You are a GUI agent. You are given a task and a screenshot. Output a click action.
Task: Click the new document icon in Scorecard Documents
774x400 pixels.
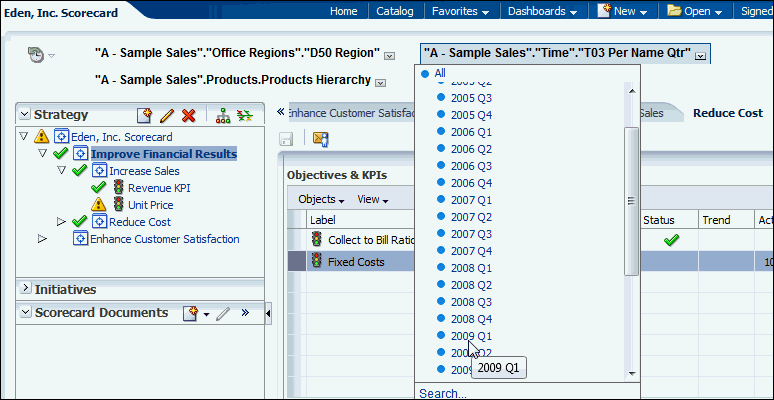(191, 314)
